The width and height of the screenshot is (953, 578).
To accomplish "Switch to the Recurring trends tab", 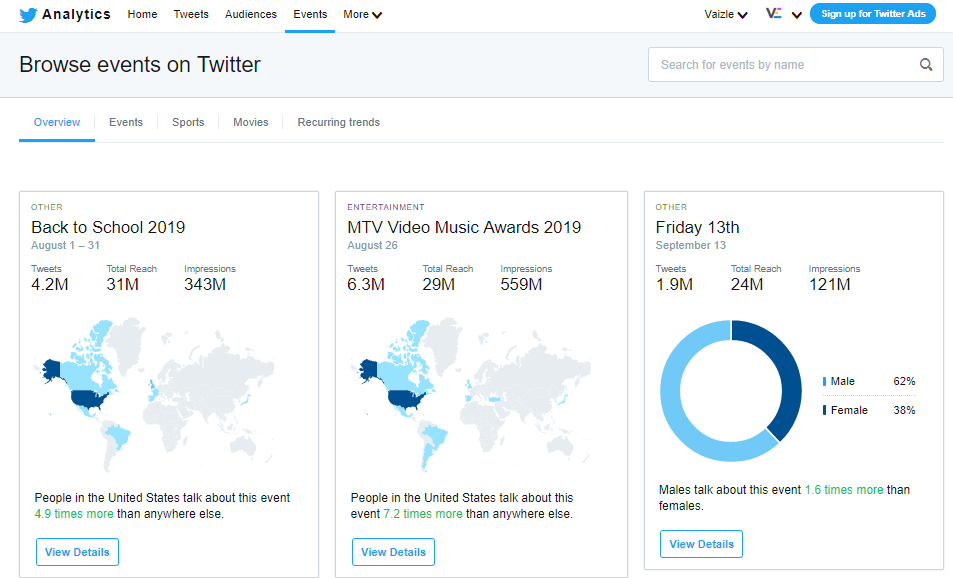I will tap(339, 122).
